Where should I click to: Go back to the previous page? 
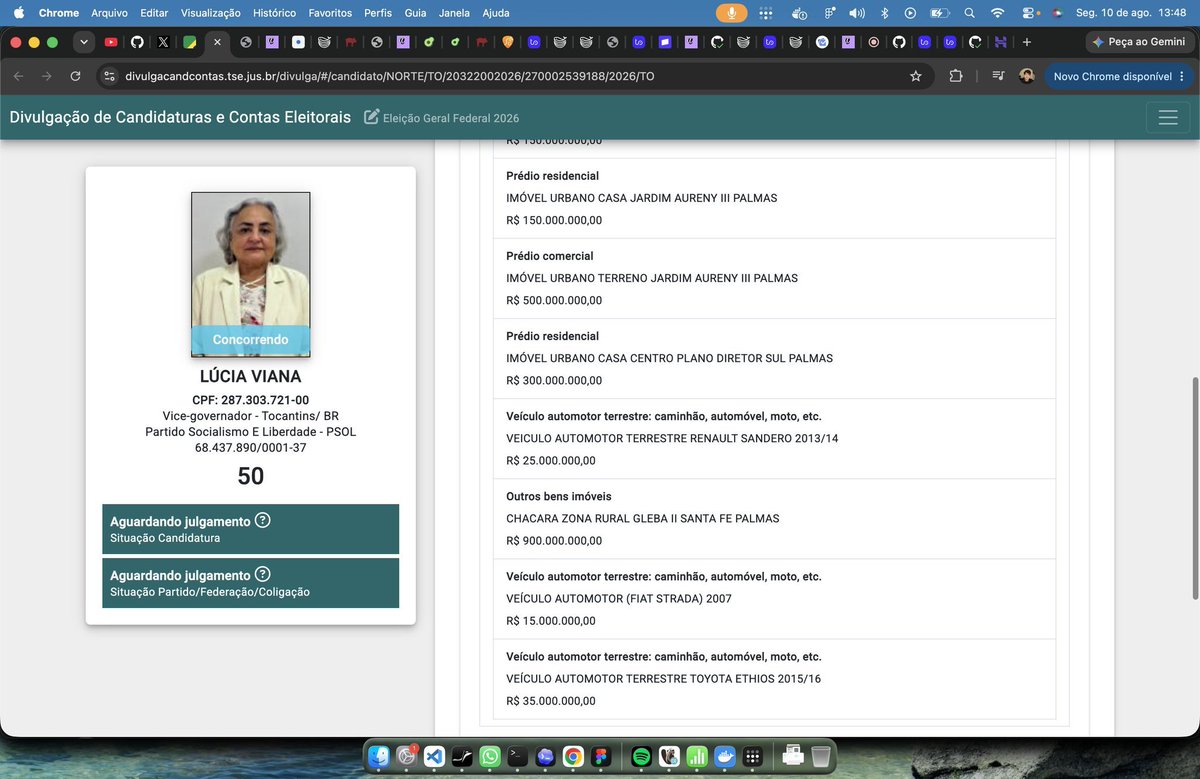point(18,76)
